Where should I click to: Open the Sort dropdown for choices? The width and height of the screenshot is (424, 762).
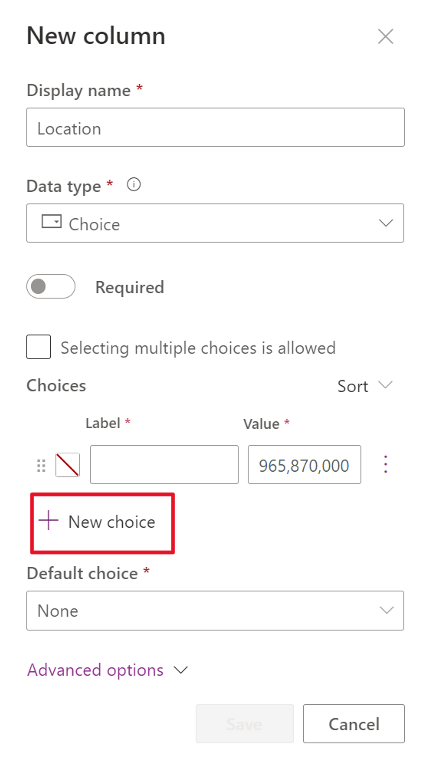point(365,386)
